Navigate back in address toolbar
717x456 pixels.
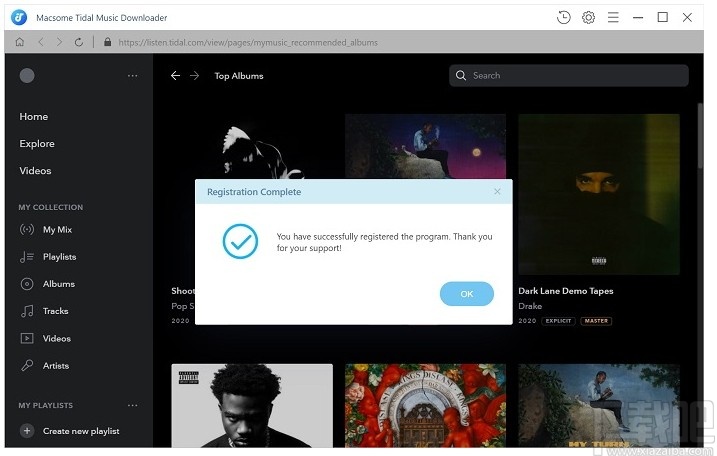[41, 42]
